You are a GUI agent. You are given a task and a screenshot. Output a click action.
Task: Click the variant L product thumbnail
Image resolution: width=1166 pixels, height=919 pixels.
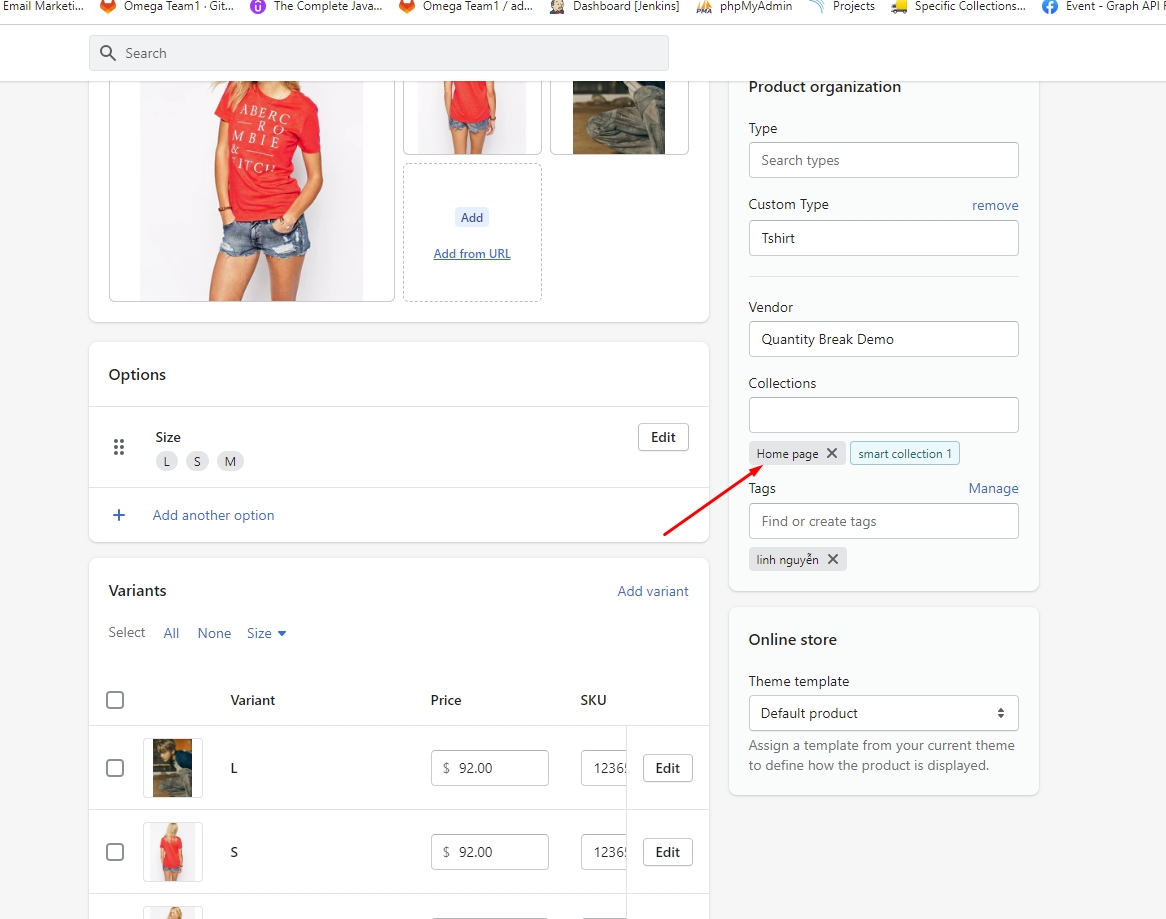pos(173,768)
